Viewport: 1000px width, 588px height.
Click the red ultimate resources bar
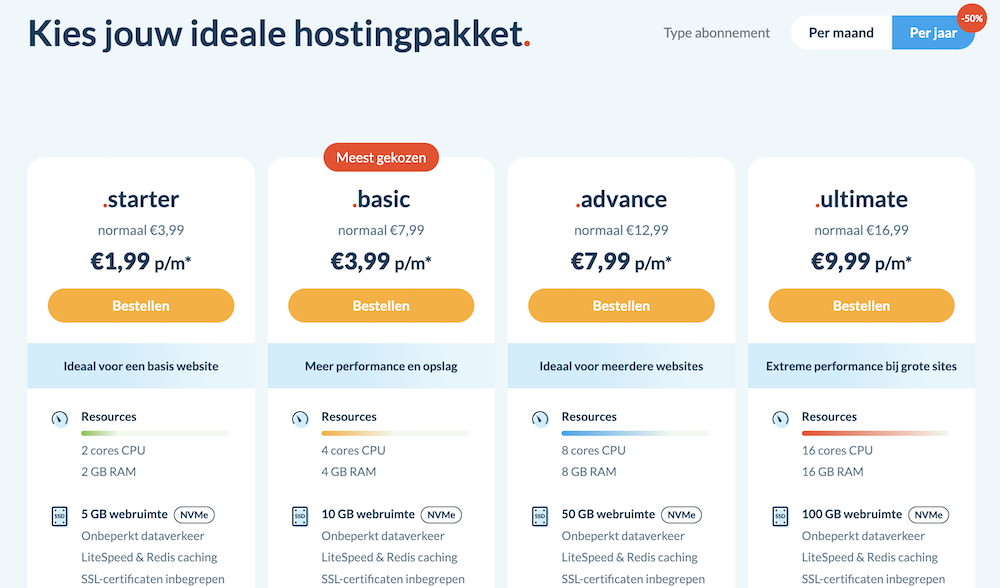875,433
